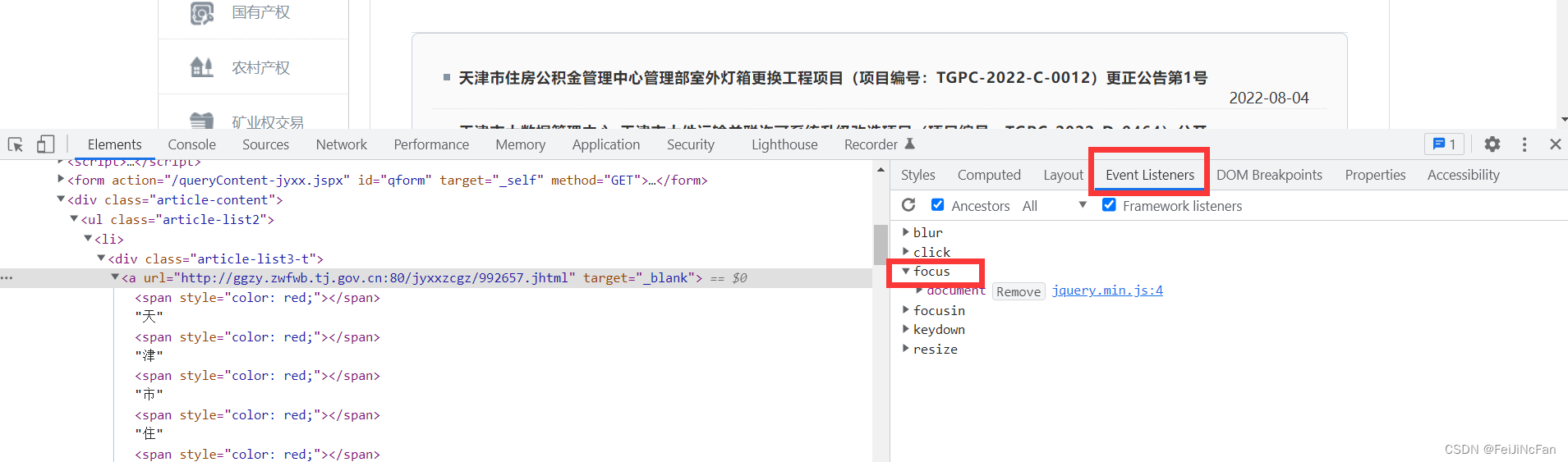Switch to the Styles pane
The height and width of the screenshot is (462, 1568).
(x=917, y=175)
